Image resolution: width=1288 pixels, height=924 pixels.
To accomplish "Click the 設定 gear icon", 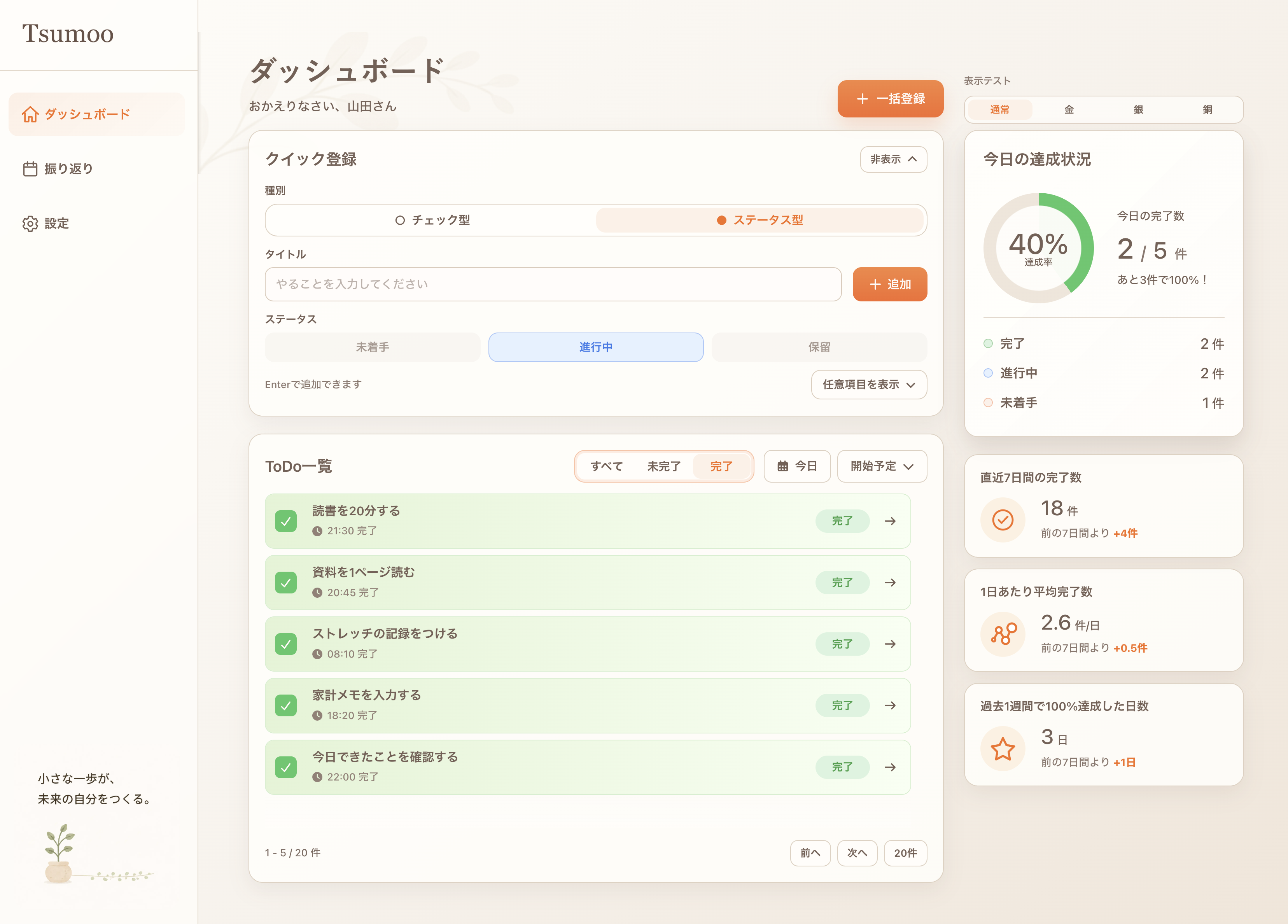I will [x=30, y=223].
